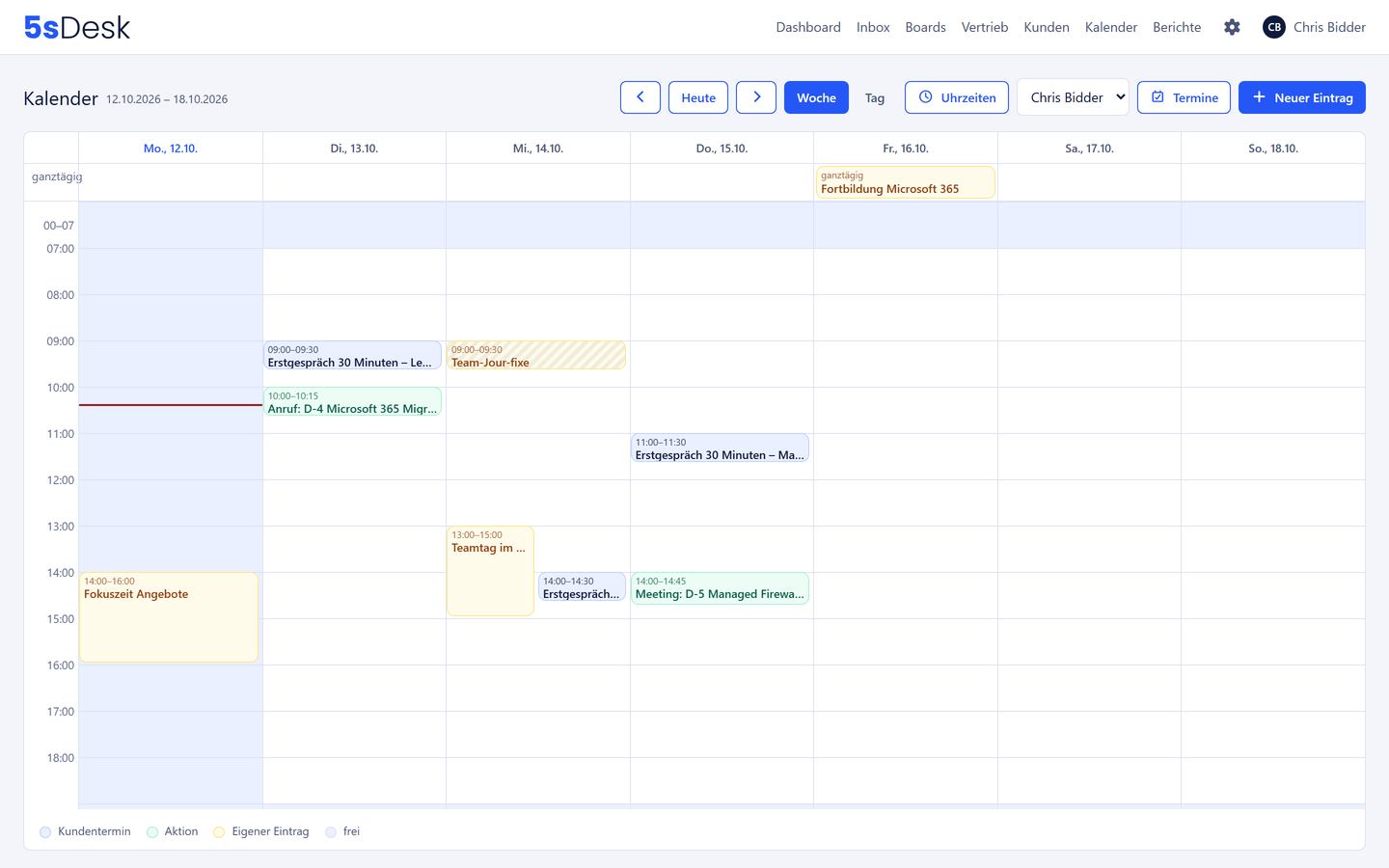Select the Mi., 14.10. day header
This screenshot has height=868, width=1389.
click(x=538, y=149)
